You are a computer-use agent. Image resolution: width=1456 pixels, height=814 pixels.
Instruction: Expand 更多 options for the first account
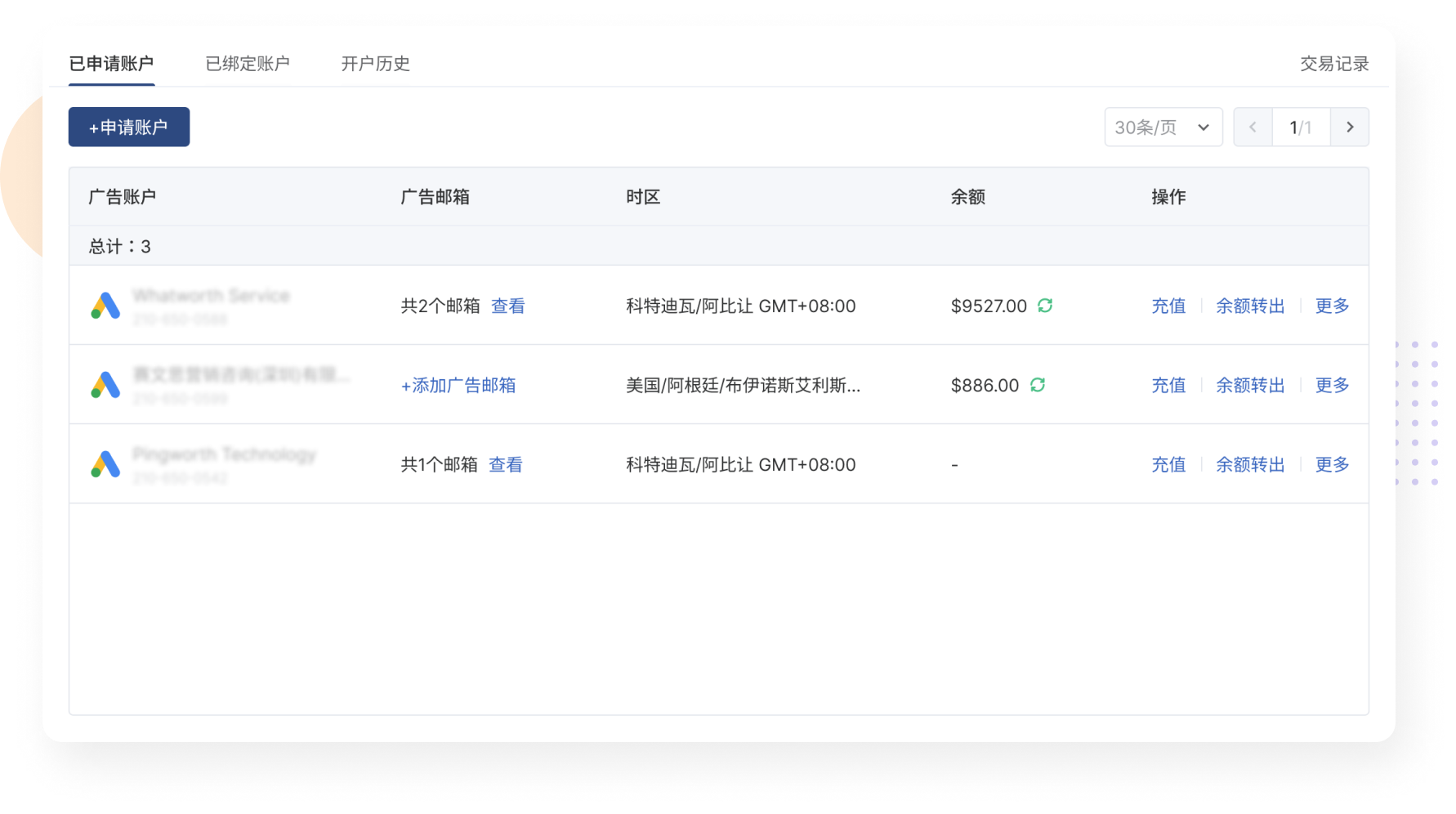pyautogui.click(x=1332, y=306)
